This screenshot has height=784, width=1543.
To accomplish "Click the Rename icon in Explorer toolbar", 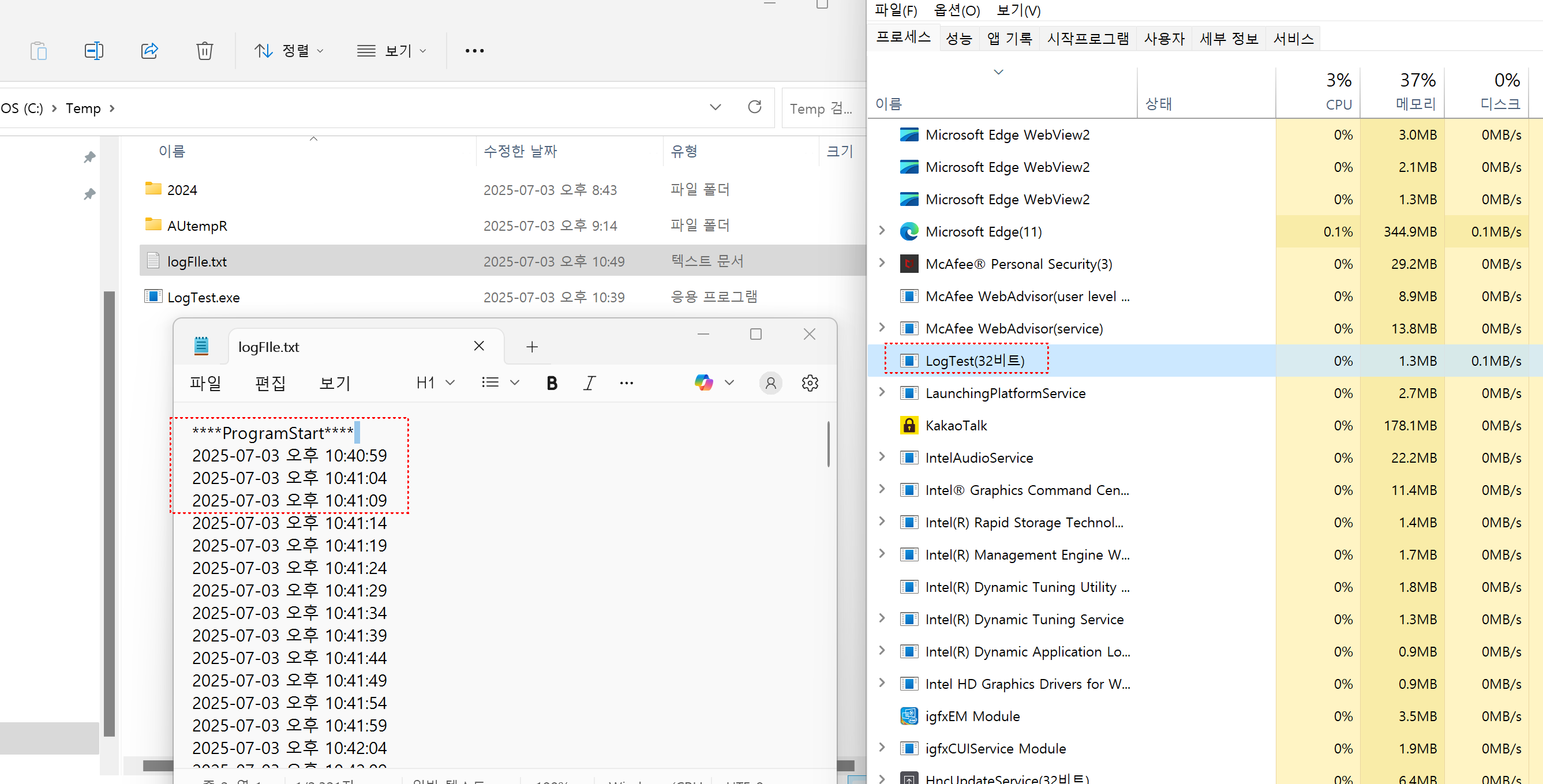I will 94,51.
